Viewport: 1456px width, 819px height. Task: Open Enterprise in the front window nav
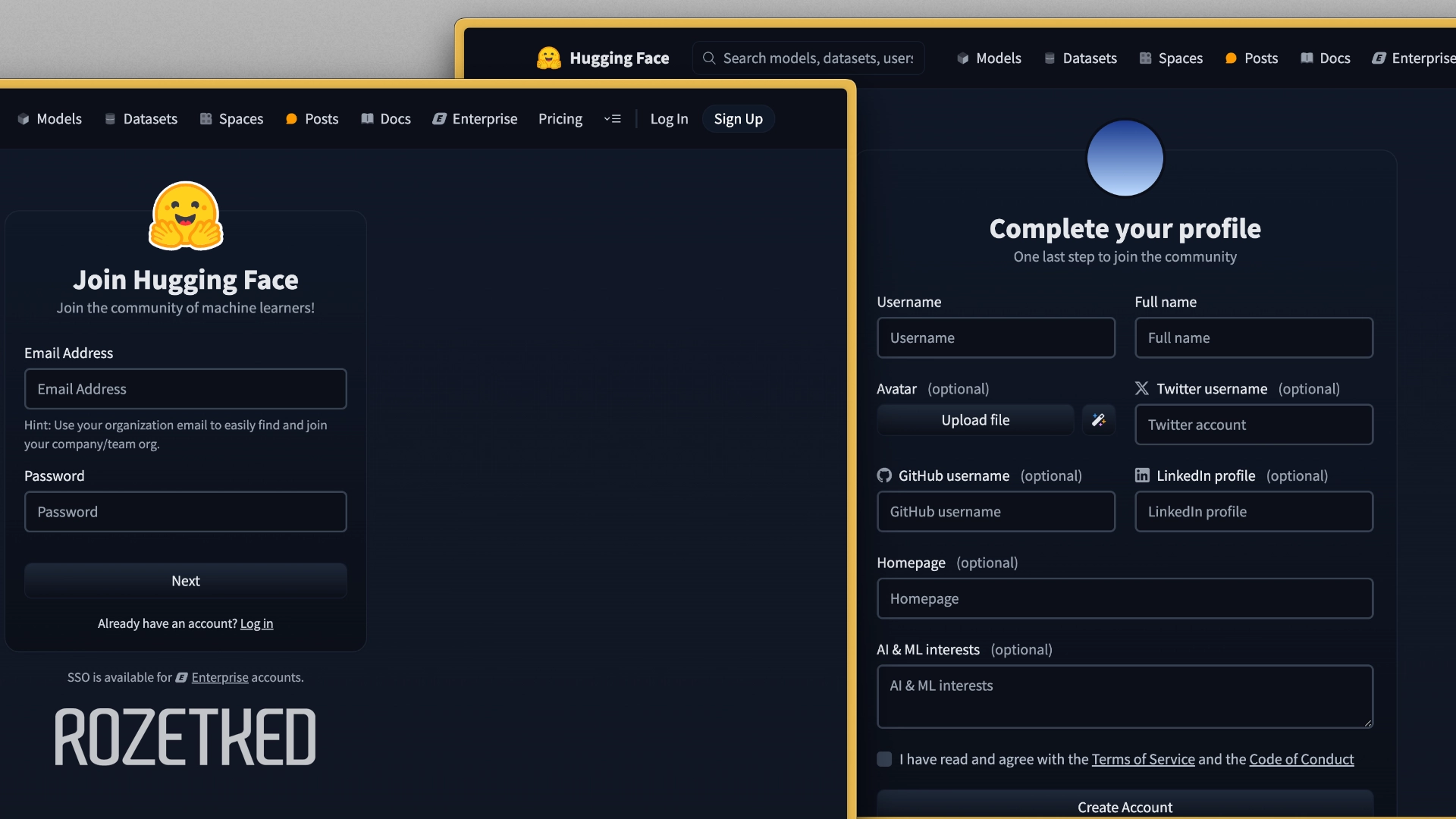475,119
